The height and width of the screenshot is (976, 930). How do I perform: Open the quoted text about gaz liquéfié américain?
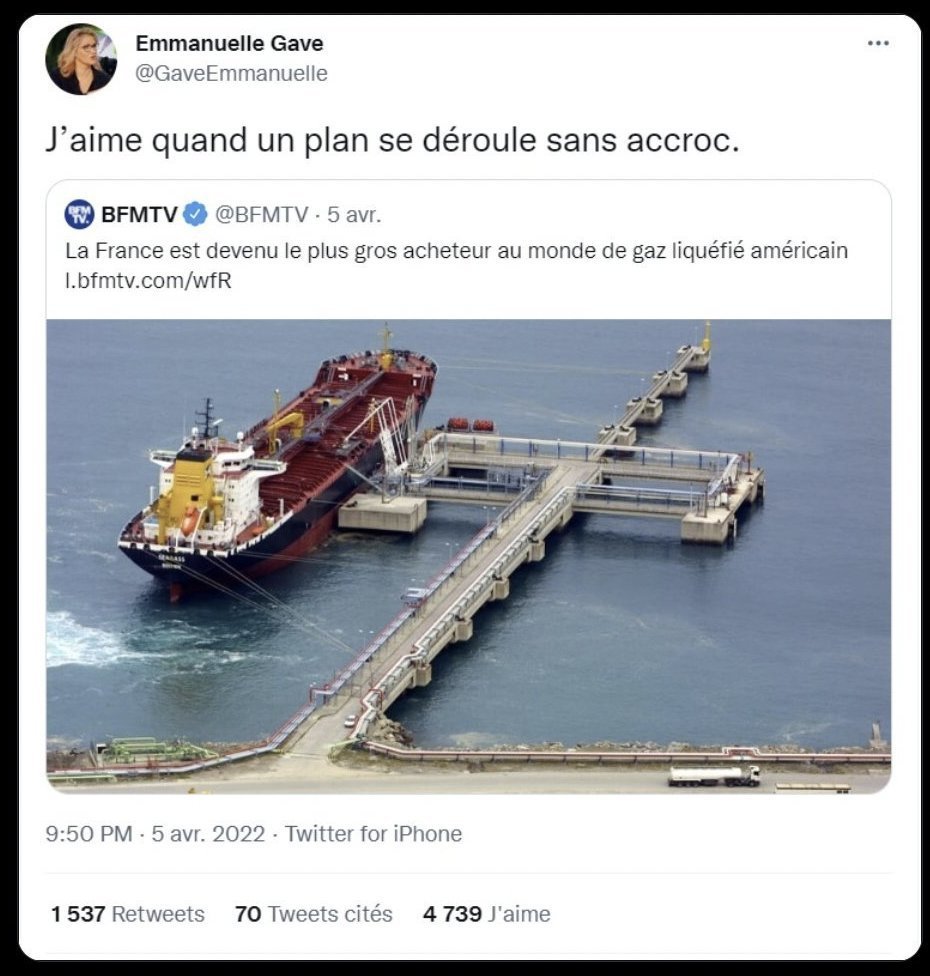click(456, 250)
